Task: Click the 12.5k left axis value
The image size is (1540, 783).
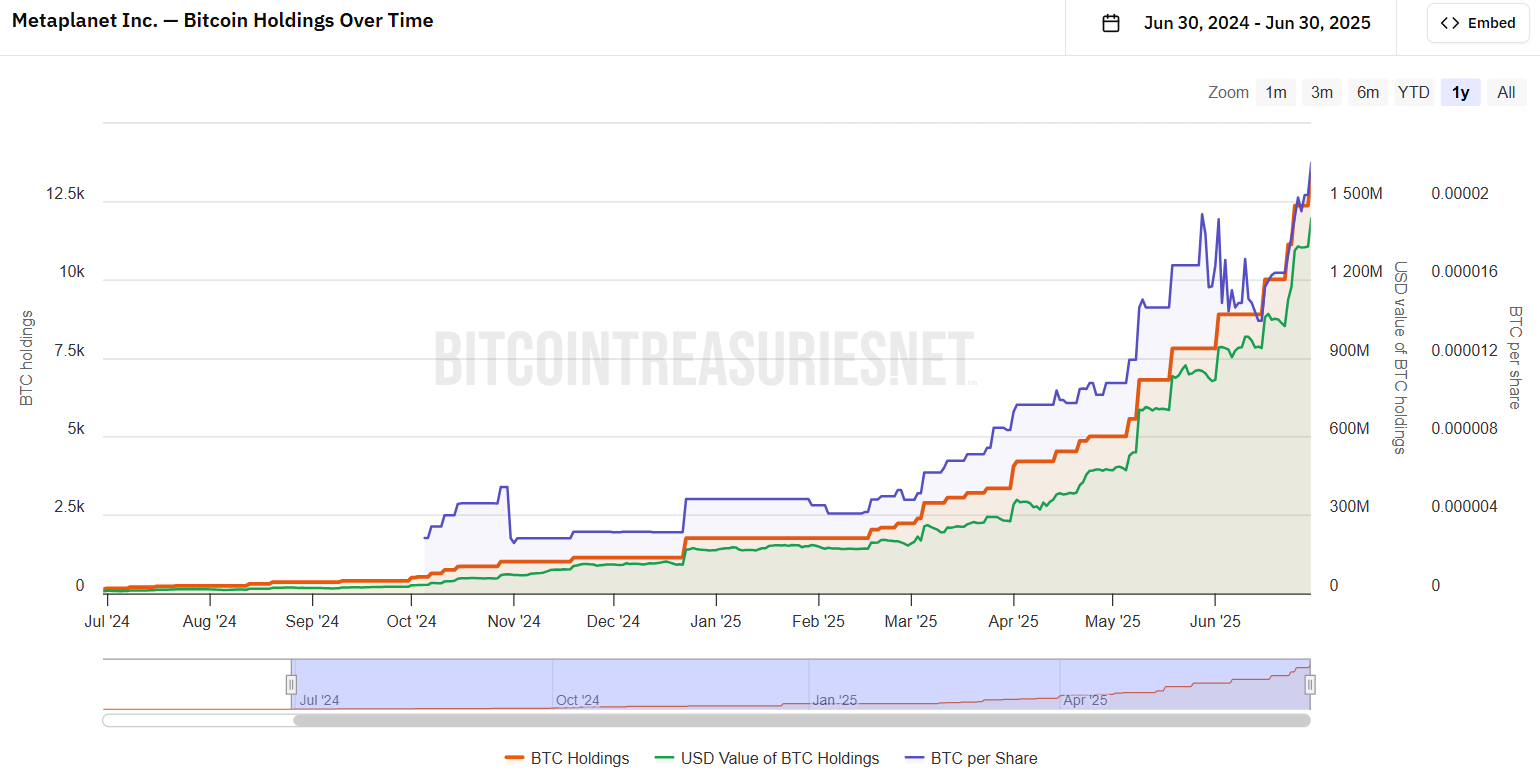Action: click(65, 194)
